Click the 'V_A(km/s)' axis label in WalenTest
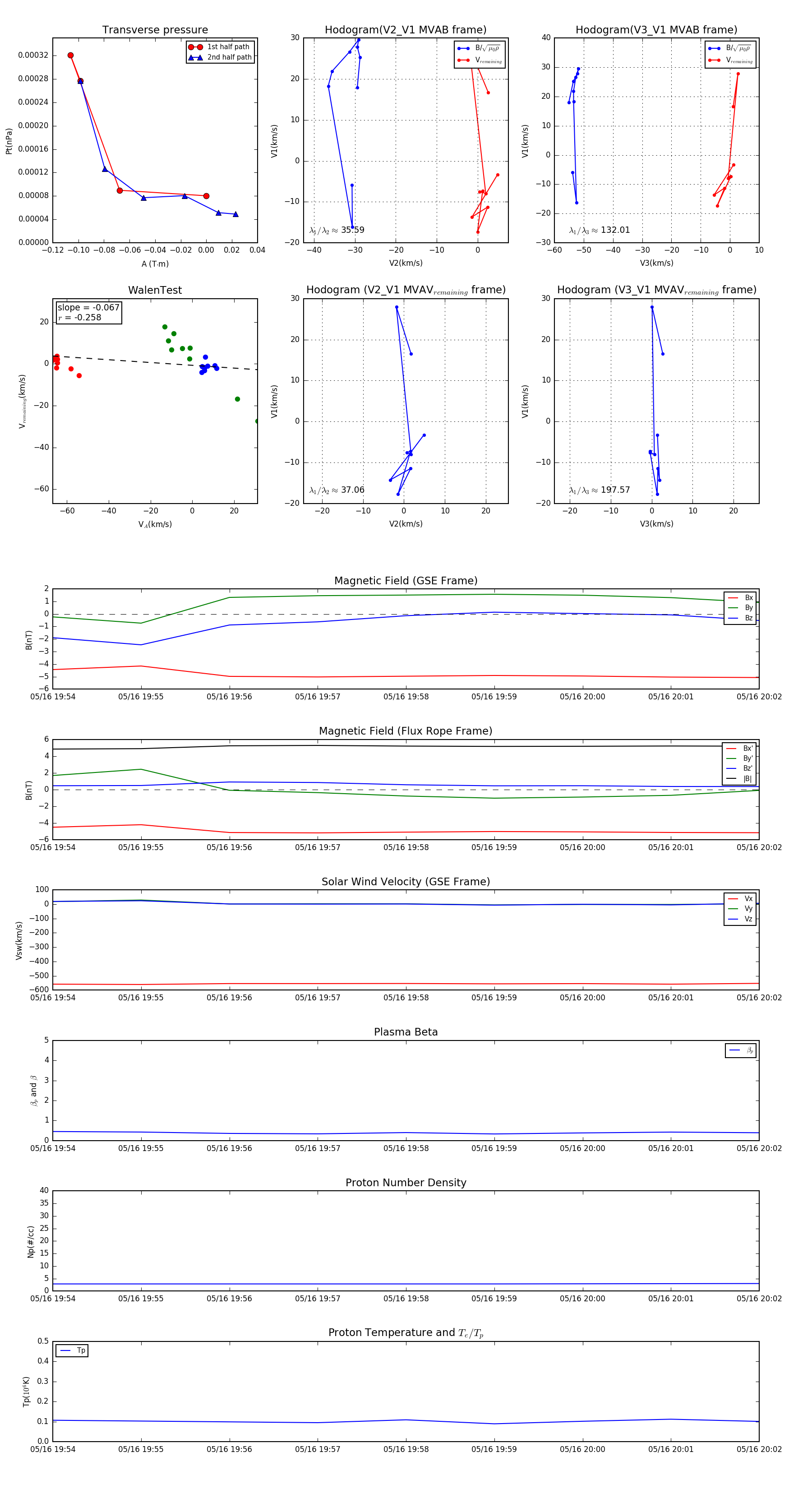This screenshot has width=812, height=1489. click(155, 524)
